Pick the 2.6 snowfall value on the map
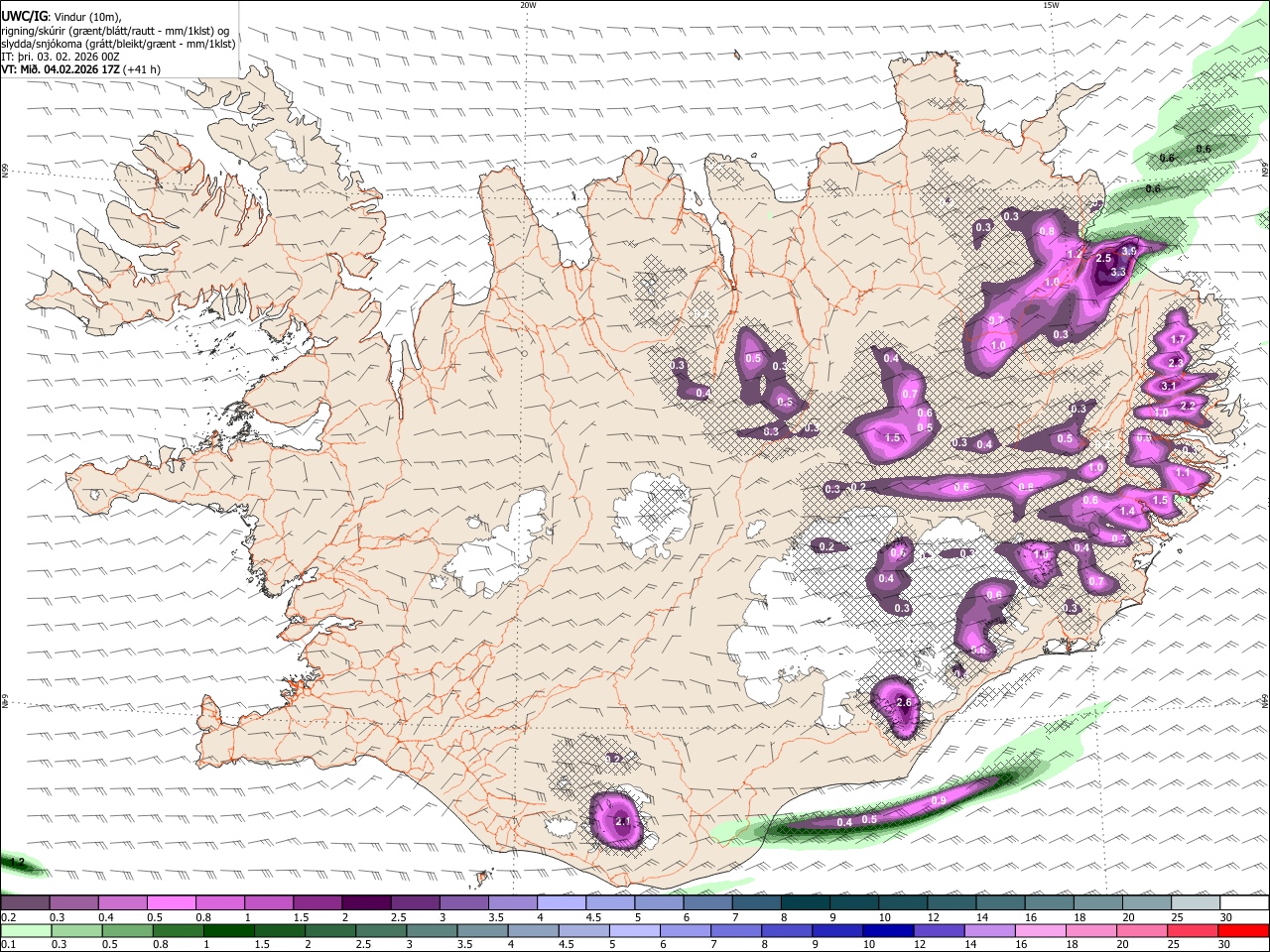1270x952 pixels. click(x=903, y=702)
